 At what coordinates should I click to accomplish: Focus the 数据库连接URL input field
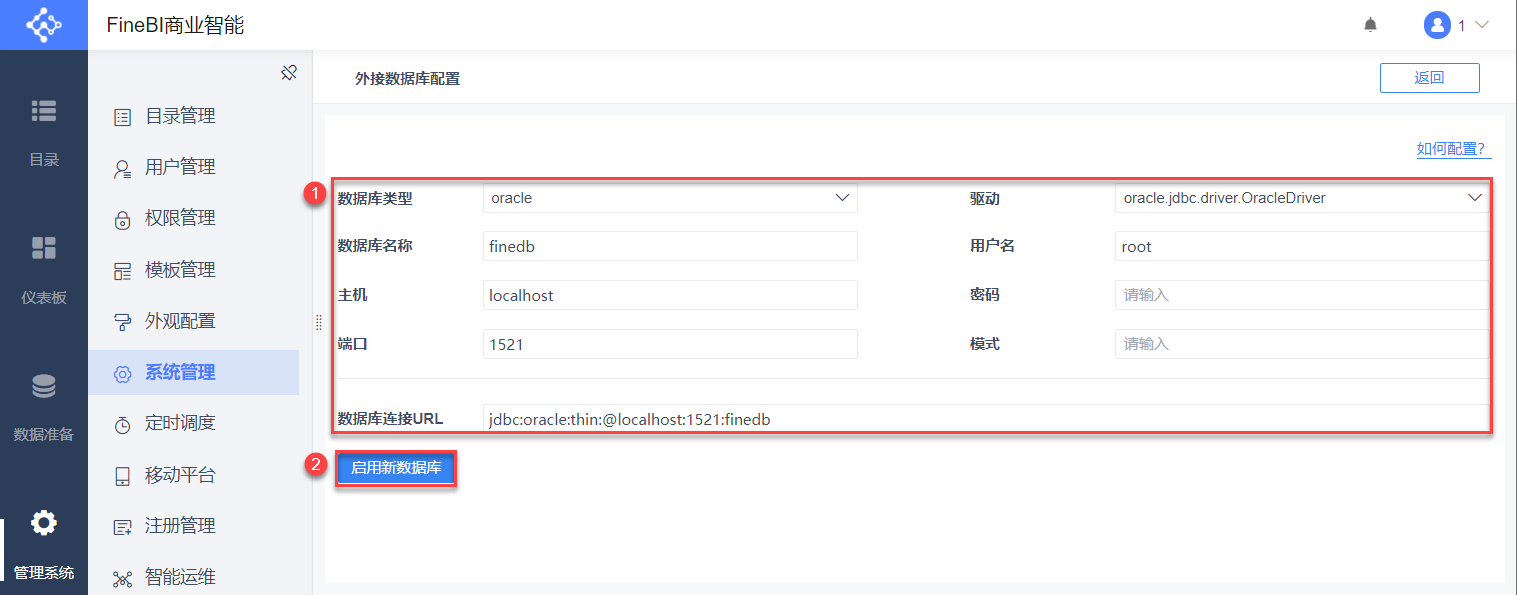(985, 419)
